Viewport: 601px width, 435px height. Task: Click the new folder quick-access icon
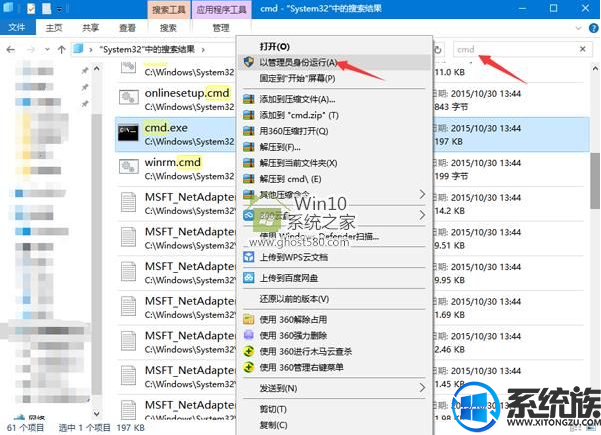click(x=46, y=8)
